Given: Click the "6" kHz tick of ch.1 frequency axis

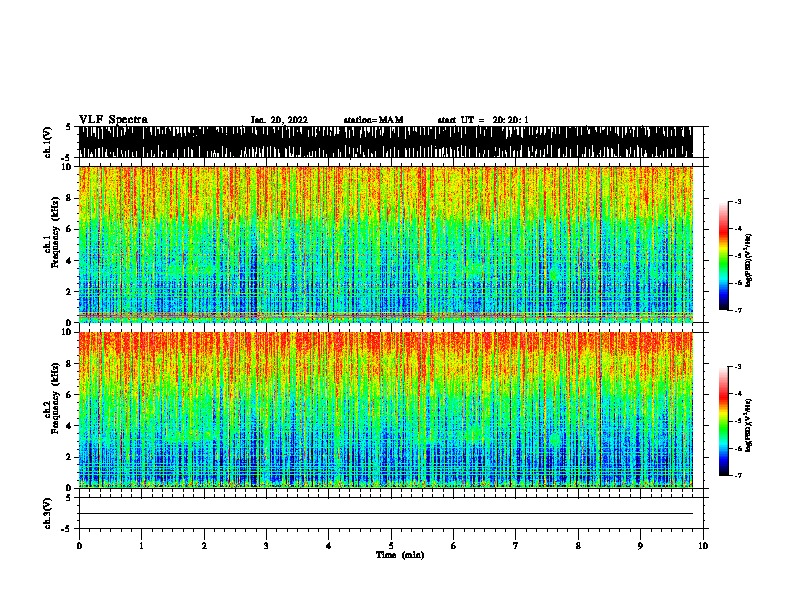Looking at the screenshot, I should pos(69,229).
